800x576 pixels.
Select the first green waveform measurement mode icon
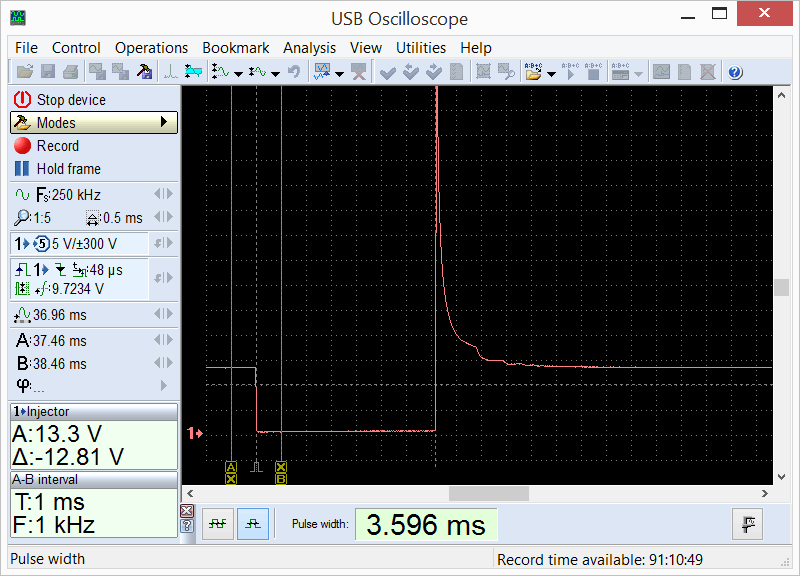point(218,524)
